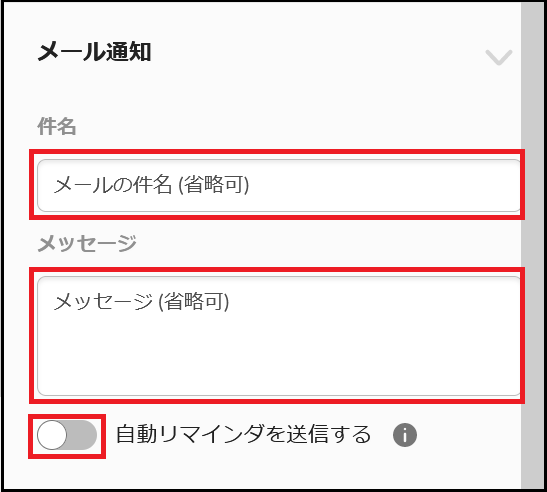Click the 自動リマインダを送信する label text

pos(243,434)
